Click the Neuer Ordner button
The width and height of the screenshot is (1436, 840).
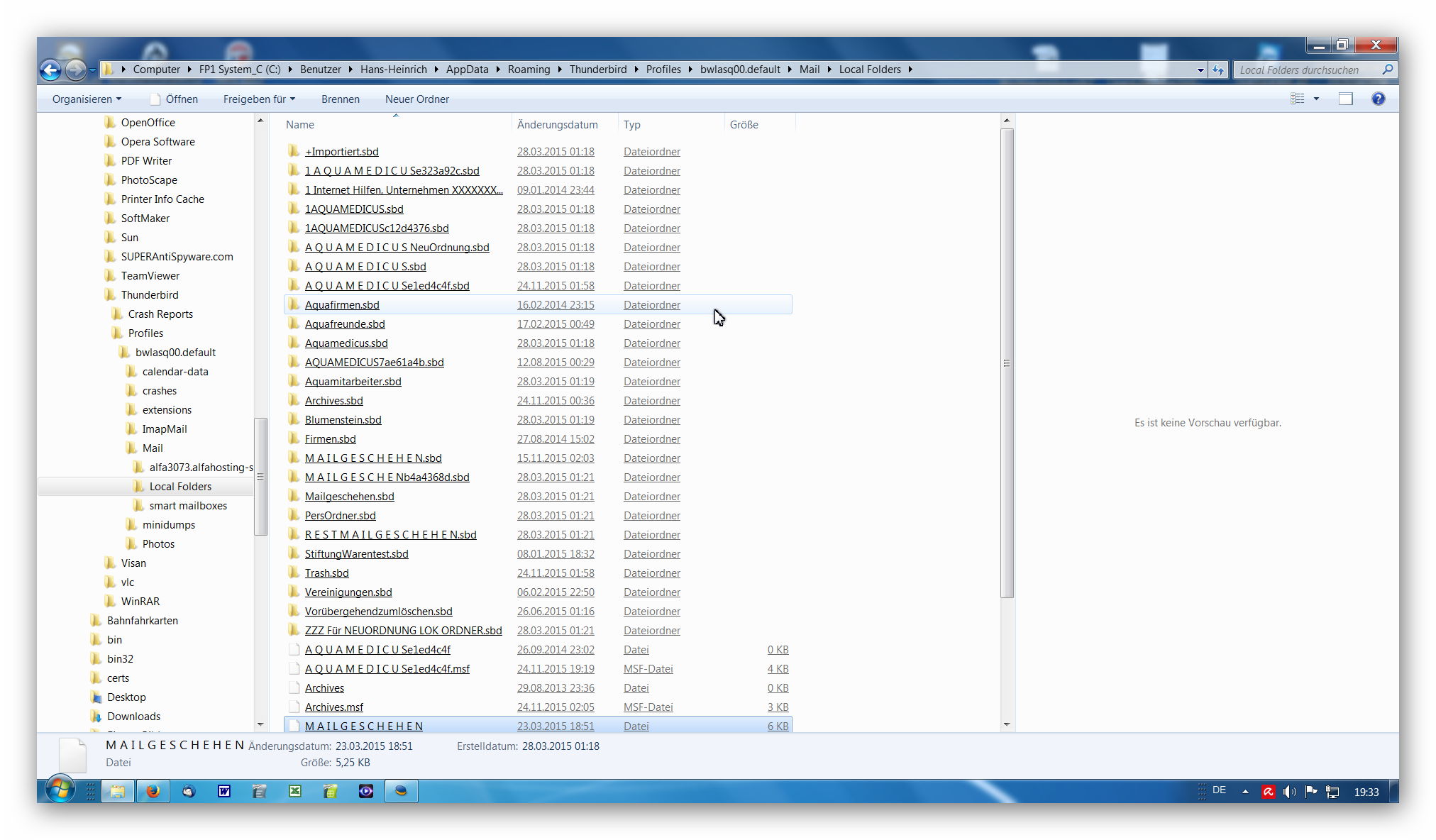[416, 99]
